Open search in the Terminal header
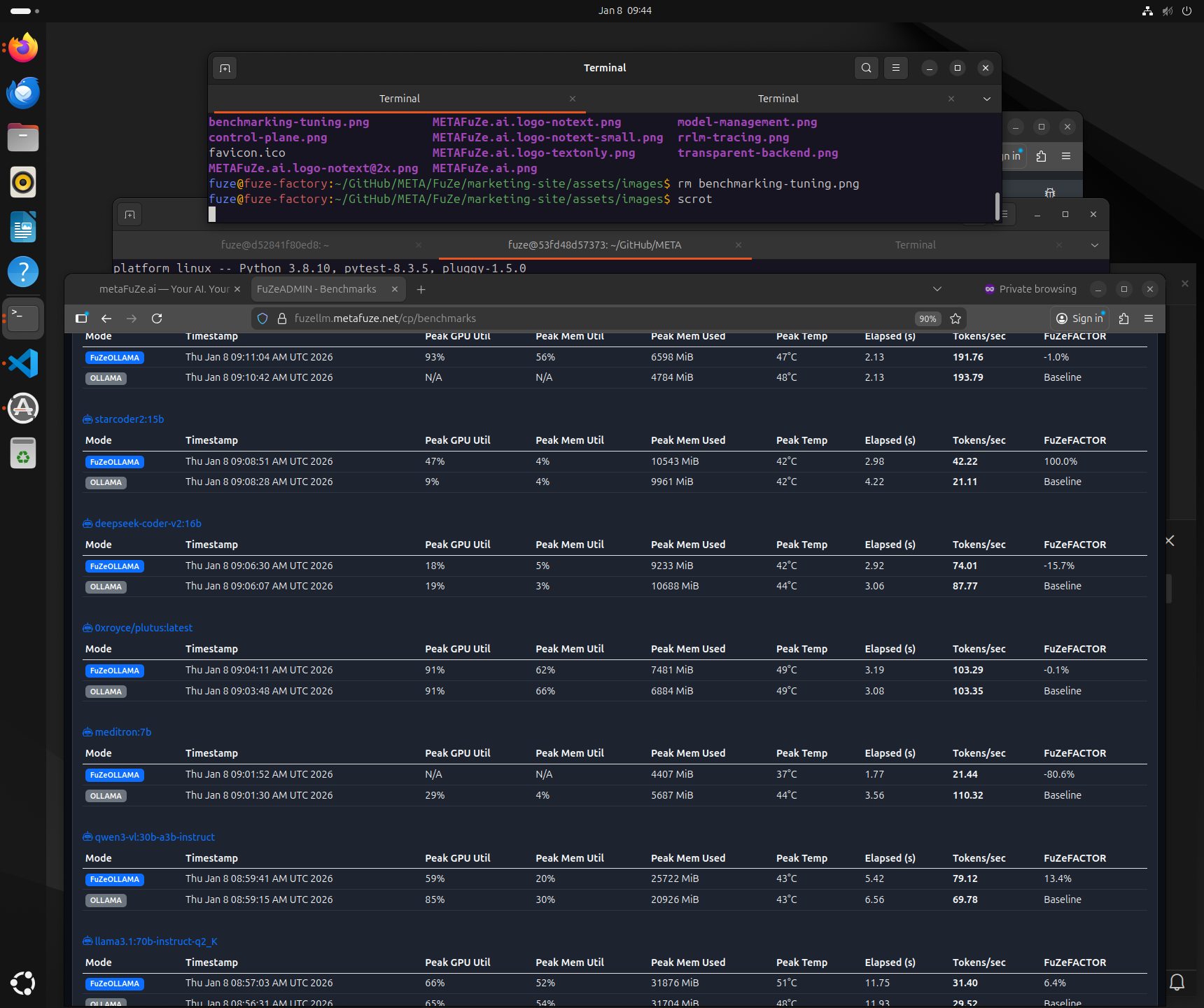1204x1008 pixels. click(x=866, y=68)
